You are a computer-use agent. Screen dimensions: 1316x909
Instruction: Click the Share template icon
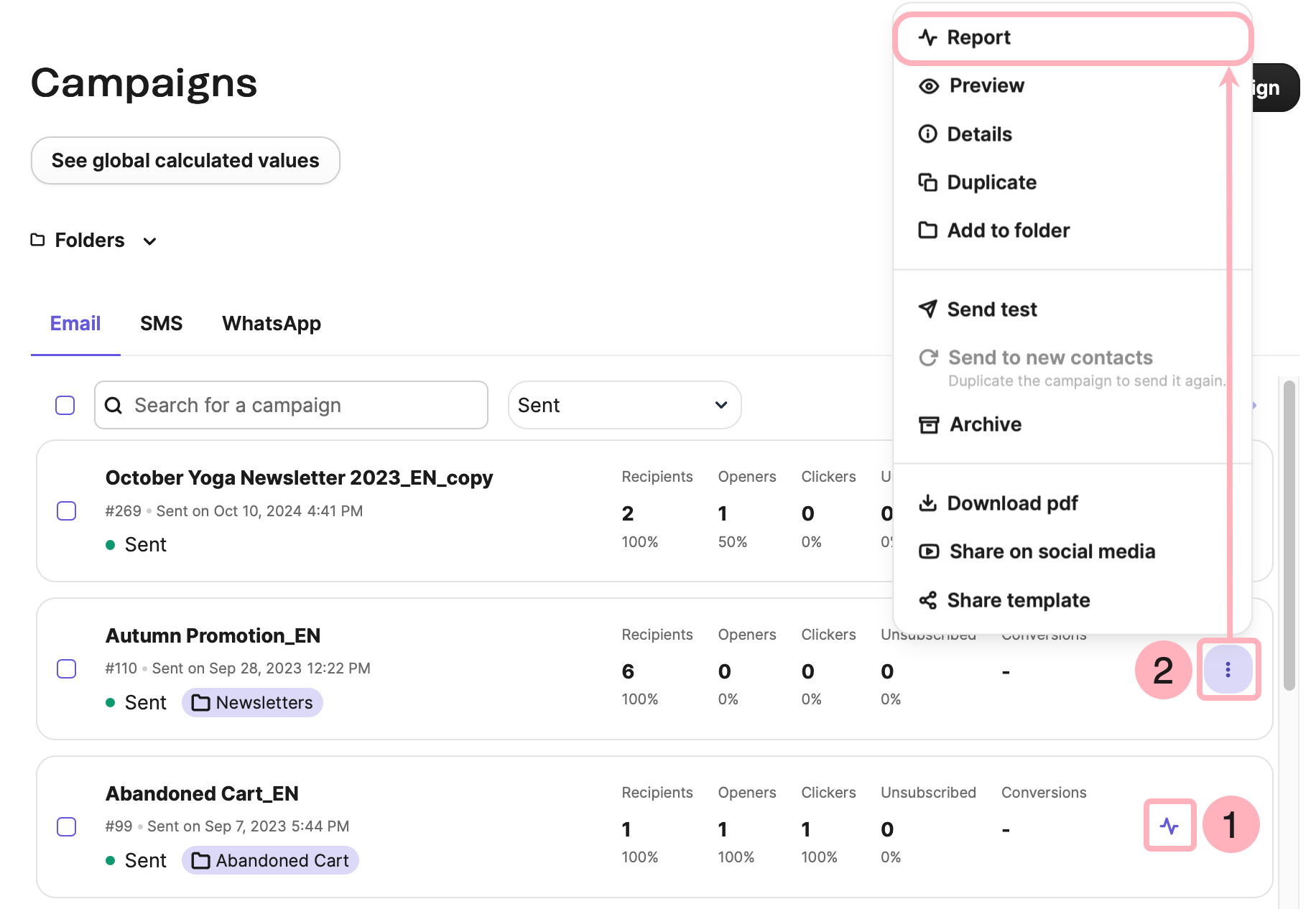click(x=928, y=600)
